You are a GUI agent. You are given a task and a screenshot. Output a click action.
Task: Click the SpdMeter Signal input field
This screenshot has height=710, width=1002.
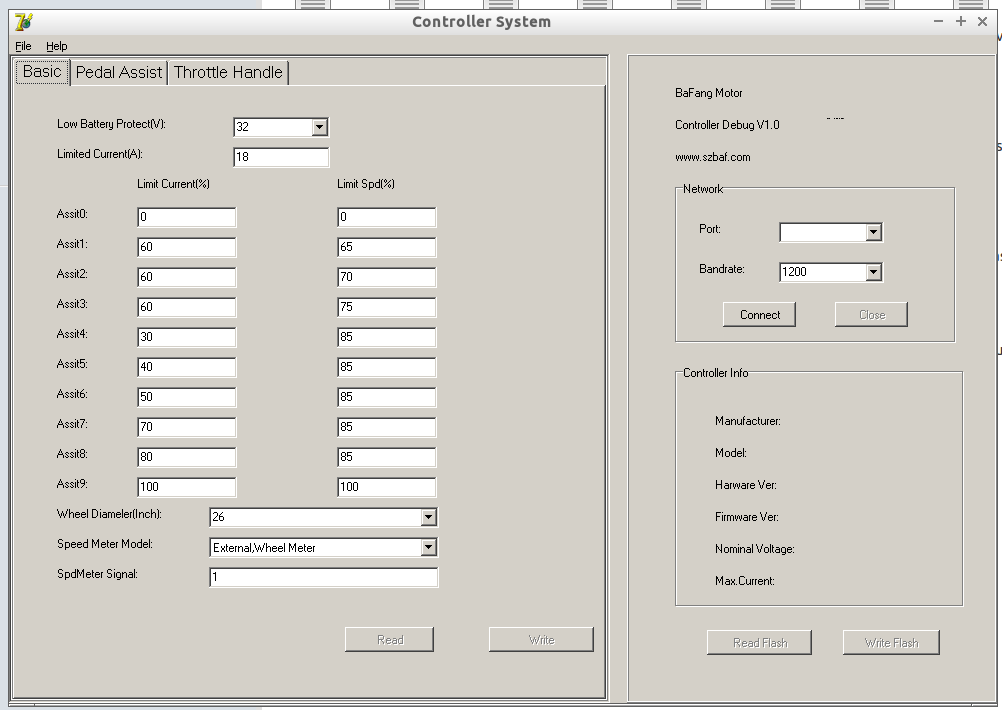pyautogui.click(x=323, y=577)
